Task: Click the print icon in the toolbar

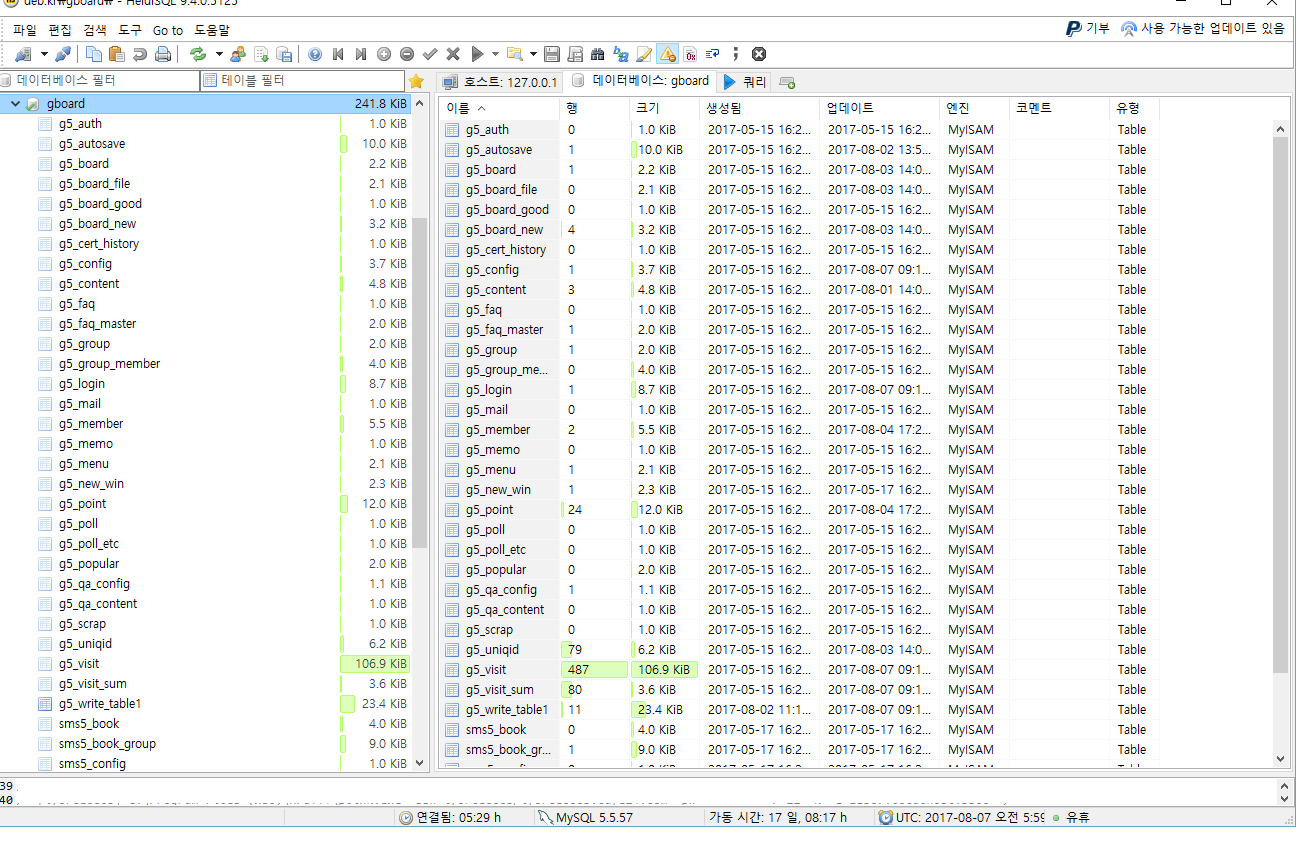Action: (163, 54)
